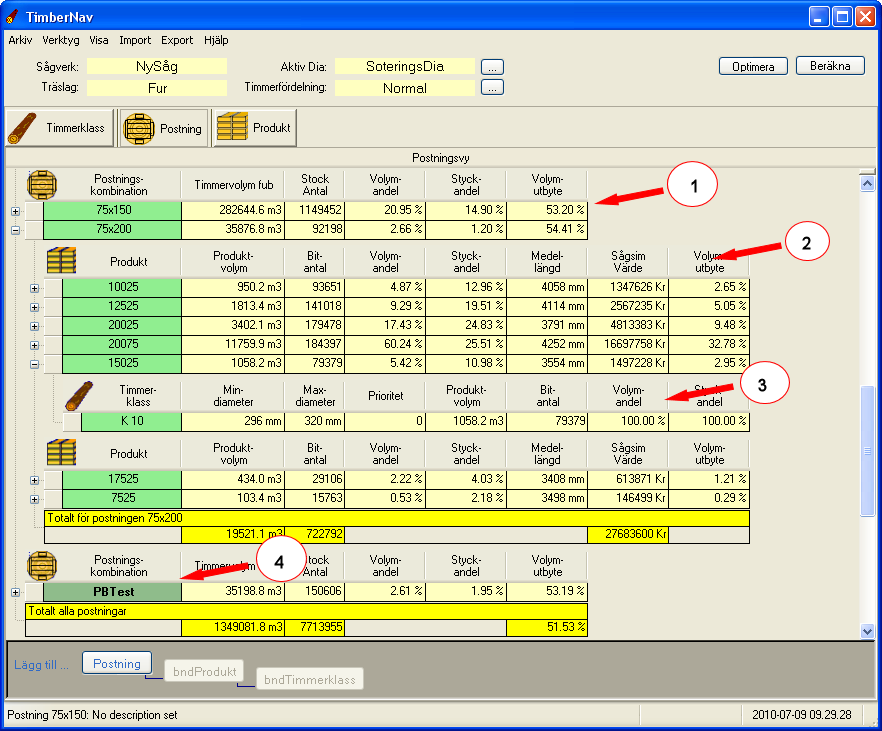
Task: Click the 282644.6 m3 timber volume cell
Action: coord(233,211)
